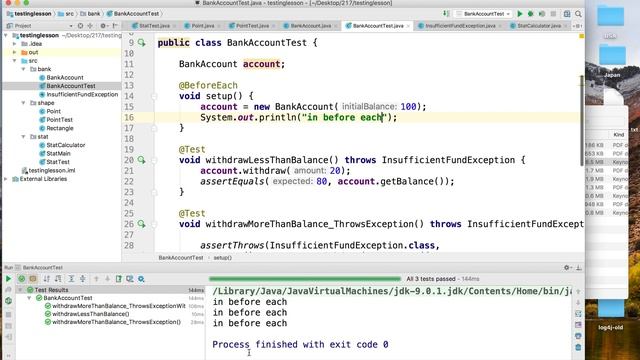Toggle sort tests by duration
The image size is (640, 360).
click(58, 279)
